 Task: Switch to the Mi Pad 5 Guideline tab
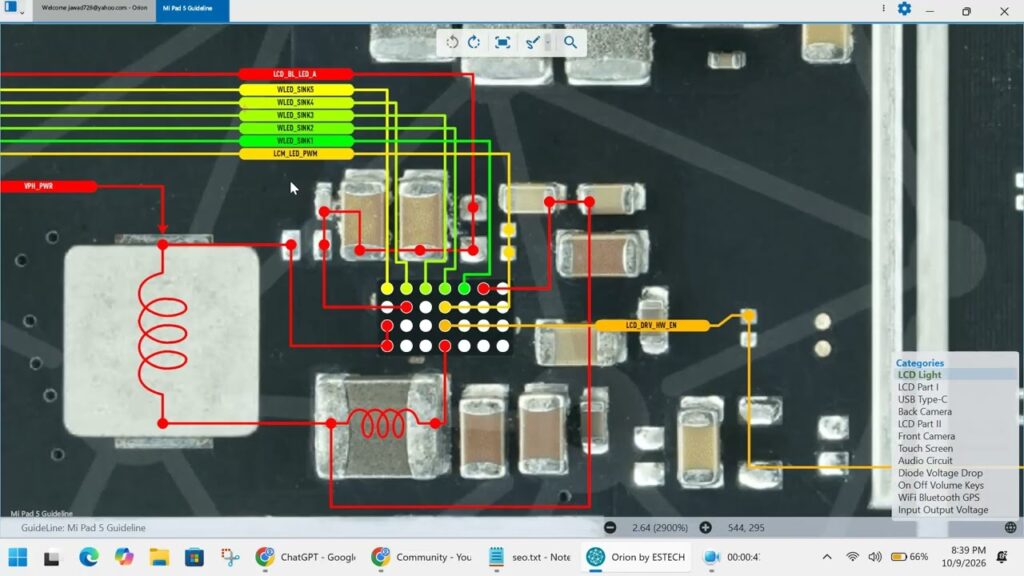[192, 10]
